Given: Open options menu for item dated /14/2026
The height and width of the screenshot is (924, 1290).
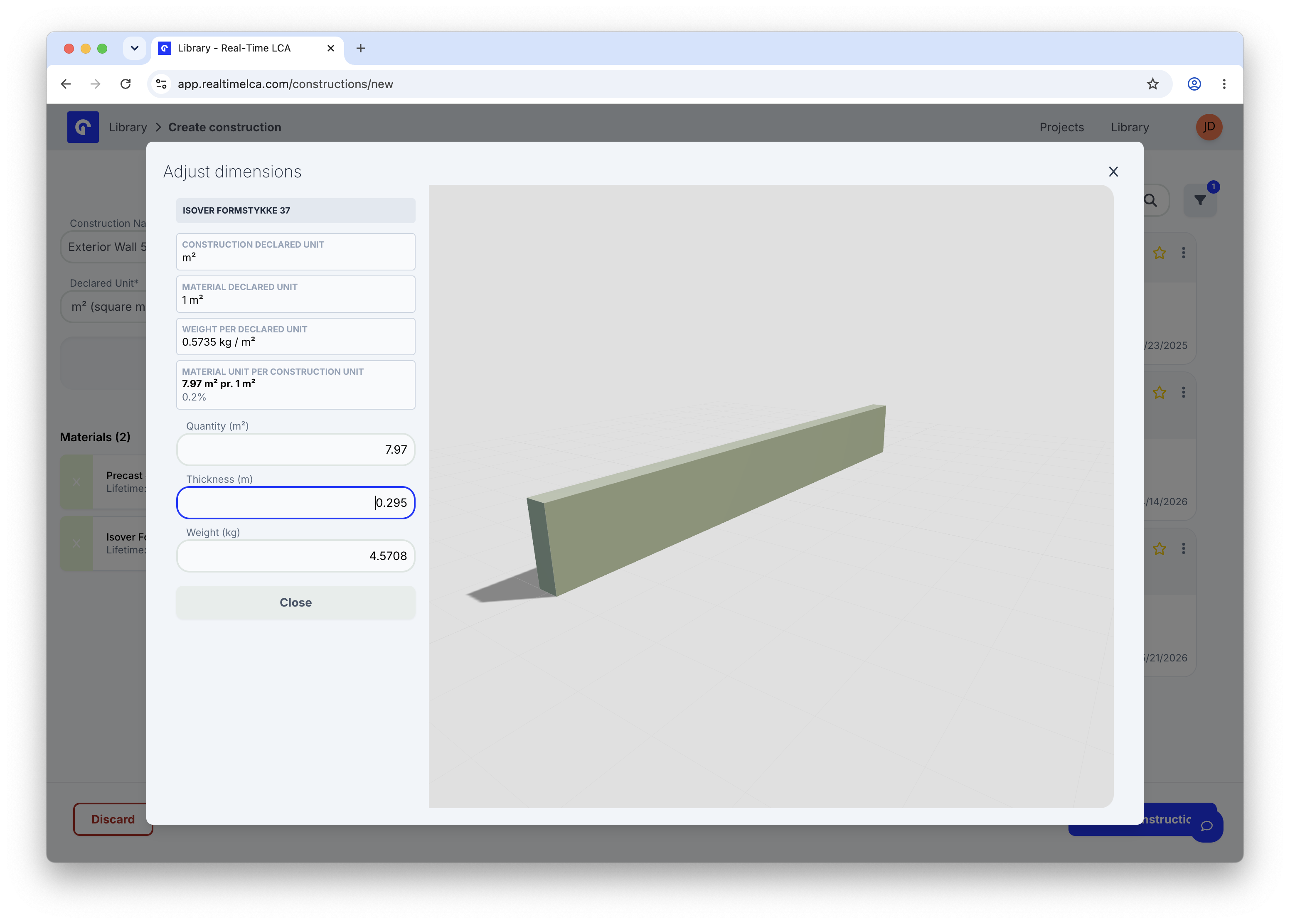Looking at the screenshot, I should pos(1184,392).
